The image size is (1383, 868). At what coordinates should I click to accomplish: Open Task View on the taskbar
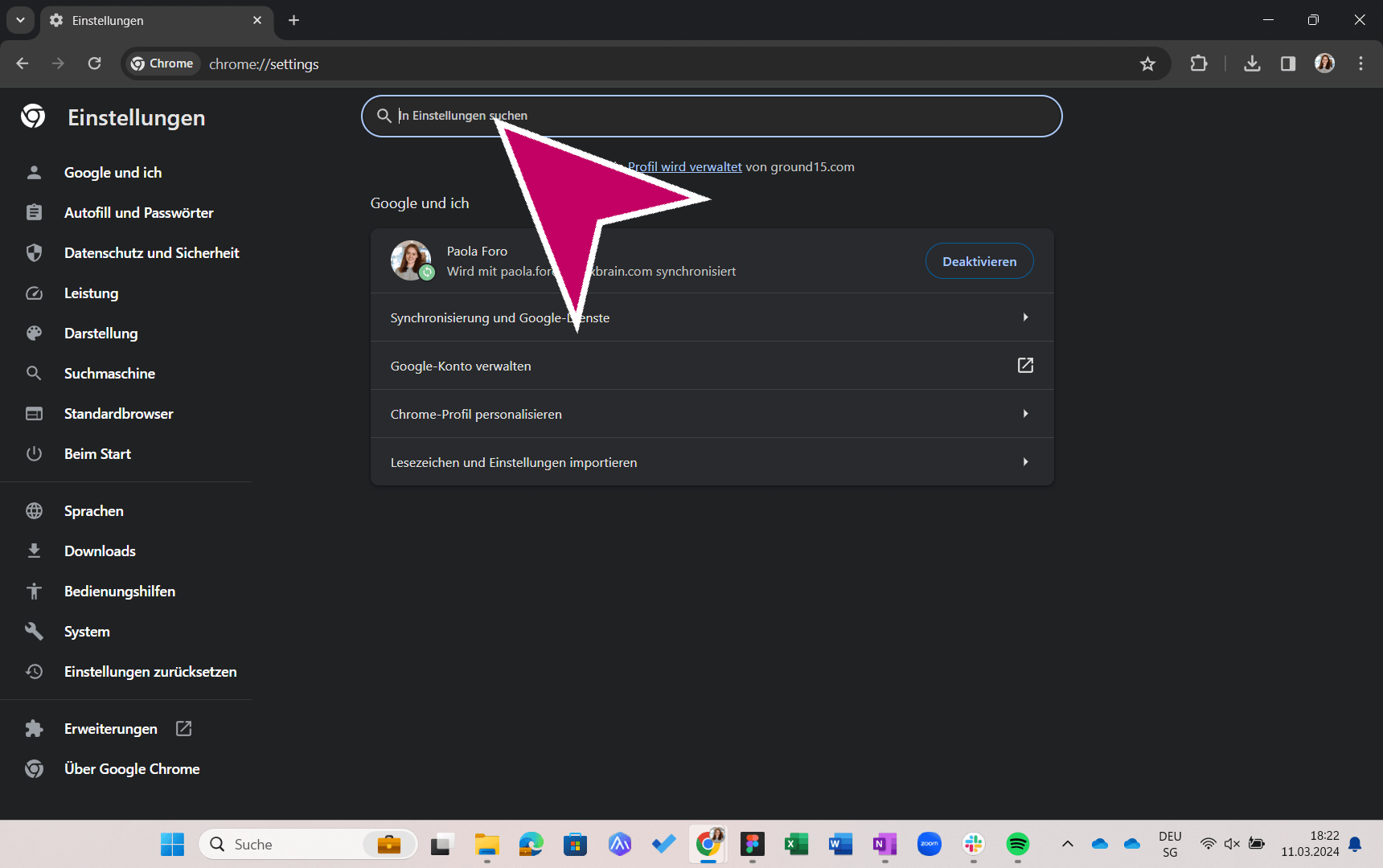441,844
